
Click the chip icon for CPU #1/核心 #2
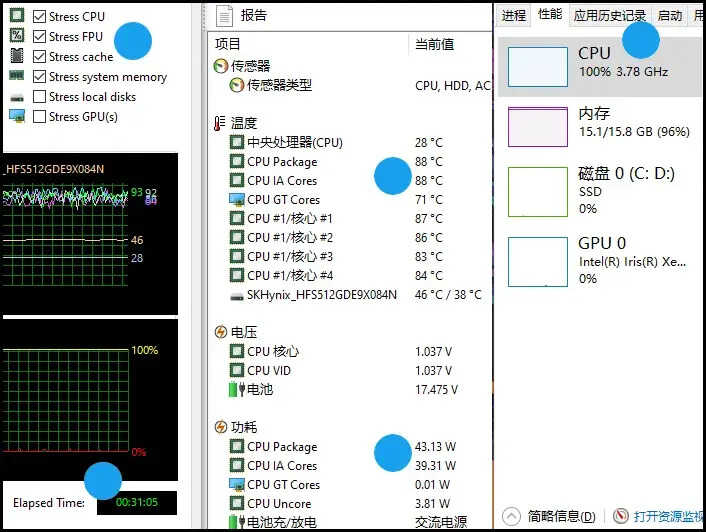[x=237, y=237]
